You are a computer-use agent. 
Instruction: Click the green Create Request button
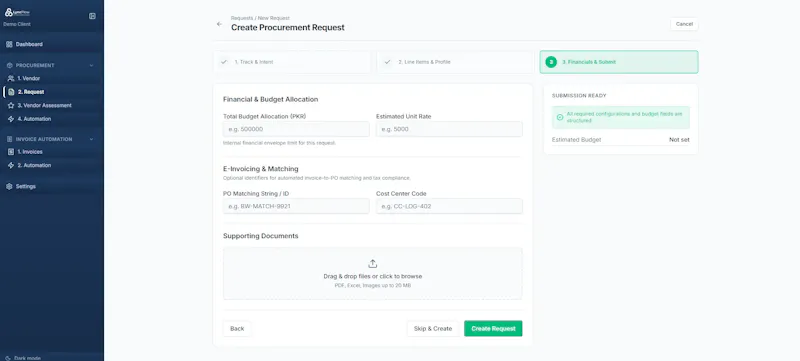coord(493,329)
